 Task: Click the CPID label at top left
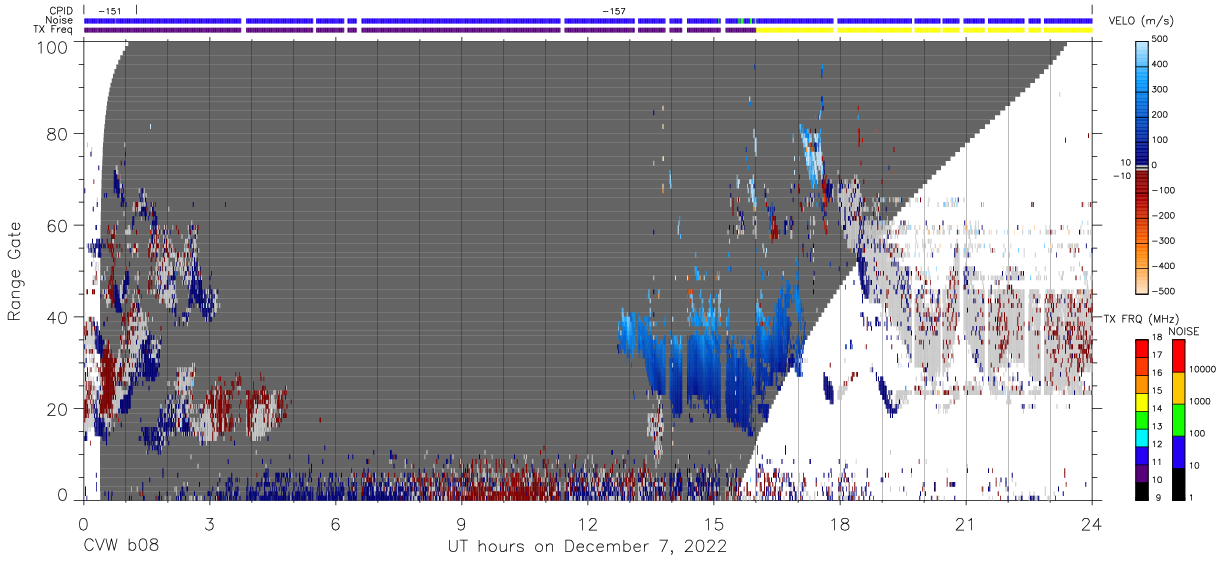[x=59, y=10]
